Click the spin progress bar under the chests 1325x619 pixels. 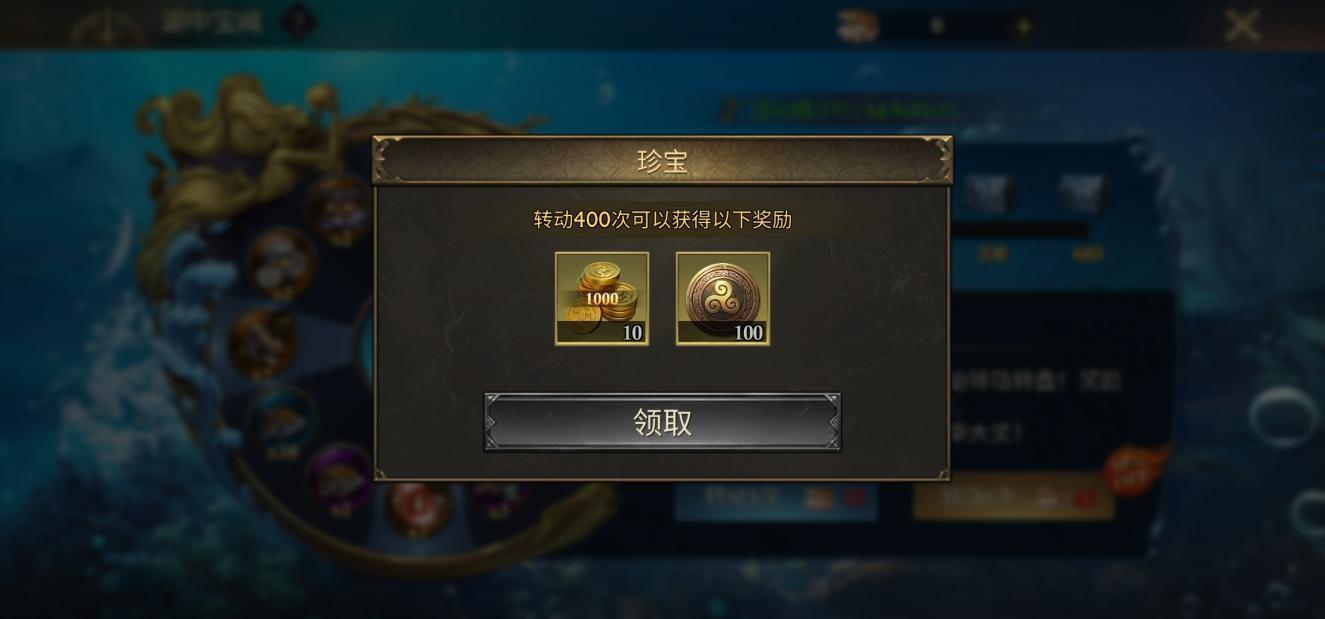1020,231
